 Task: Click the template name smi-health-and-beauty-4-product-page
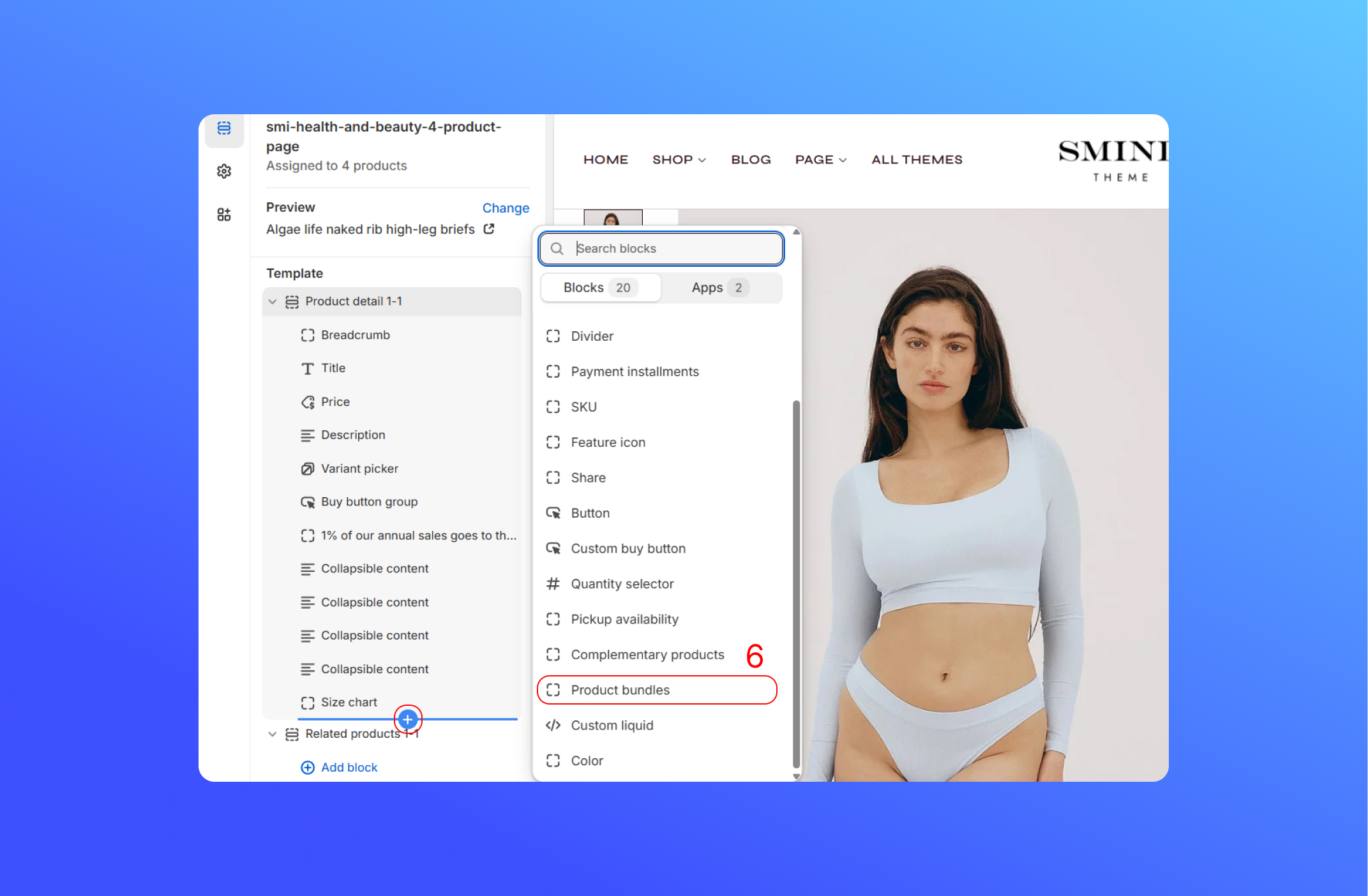tap(384, 137)
